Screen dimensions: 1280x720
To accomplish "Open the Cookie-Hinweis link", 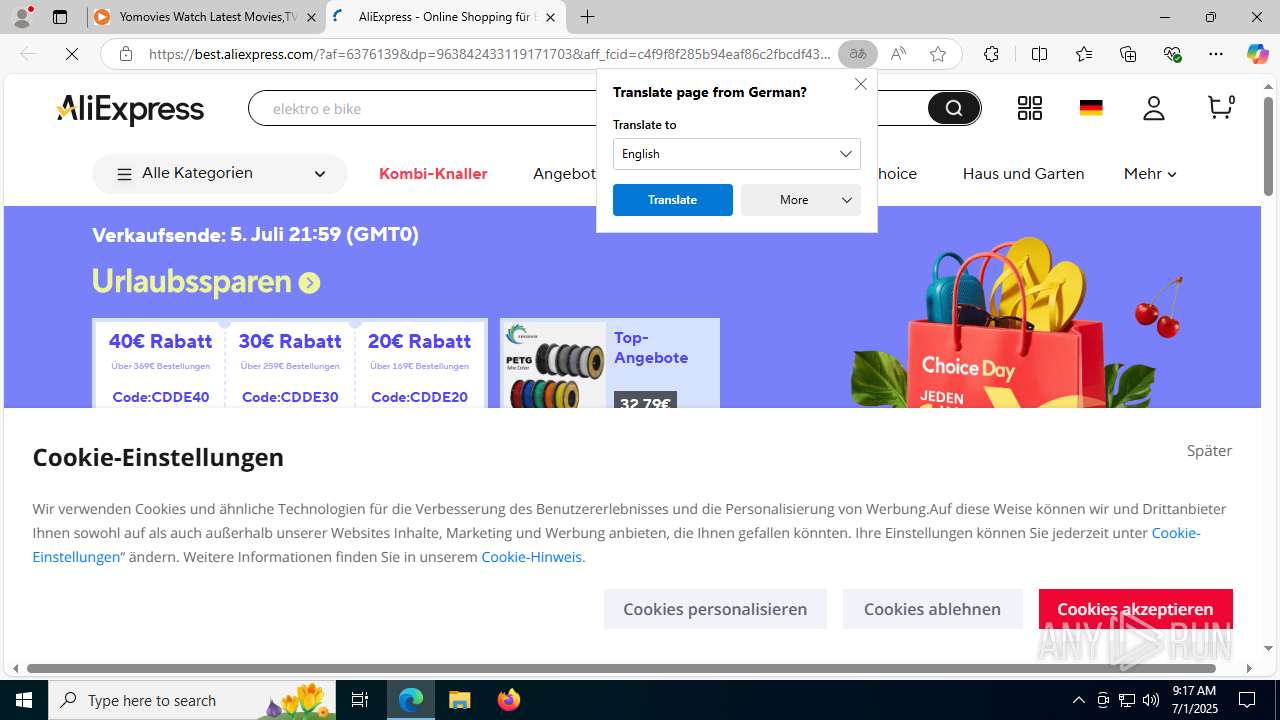I will (533, 557).
